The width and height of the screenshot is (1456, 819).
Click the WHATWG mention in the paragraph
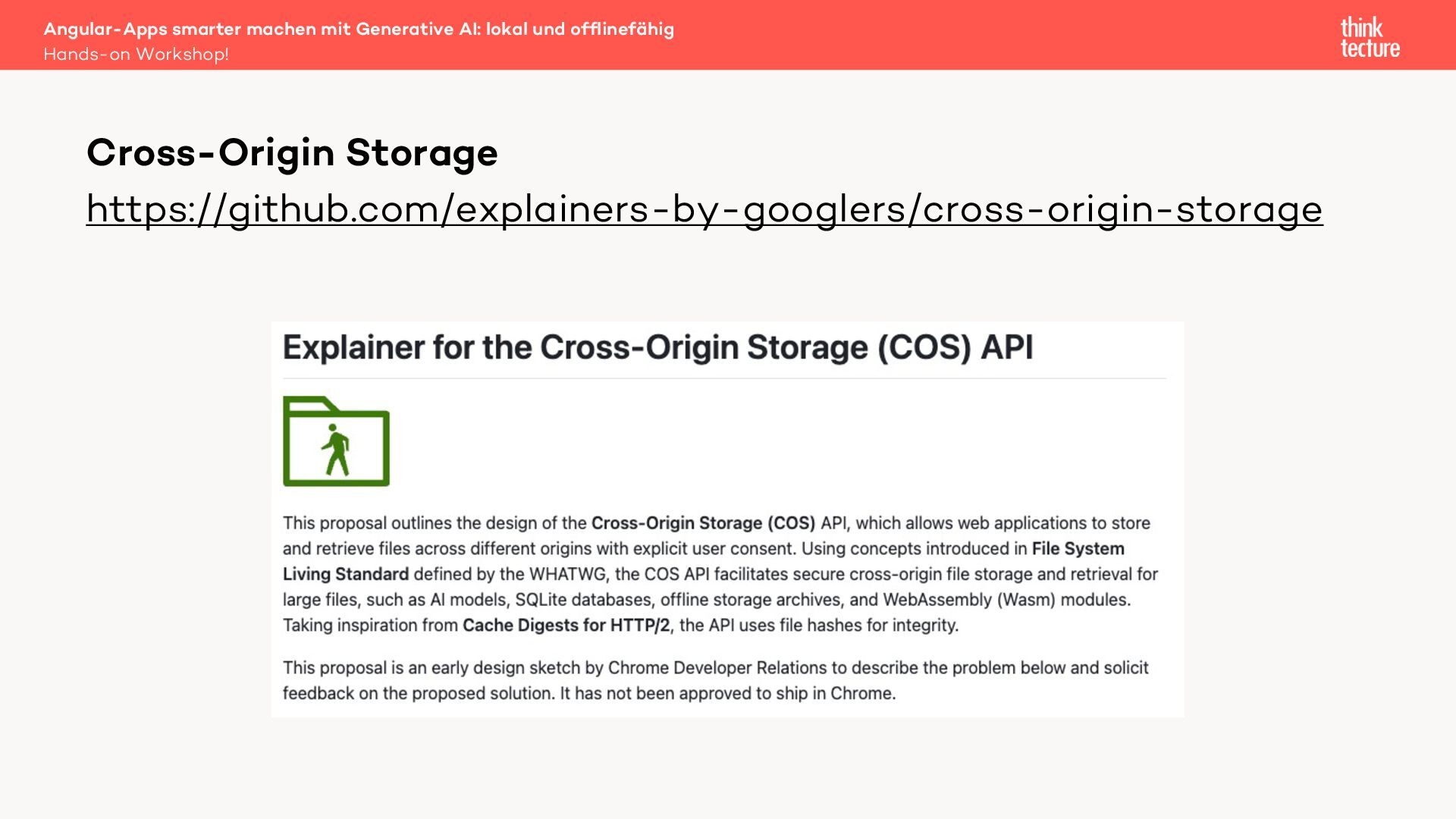point(567,574)
